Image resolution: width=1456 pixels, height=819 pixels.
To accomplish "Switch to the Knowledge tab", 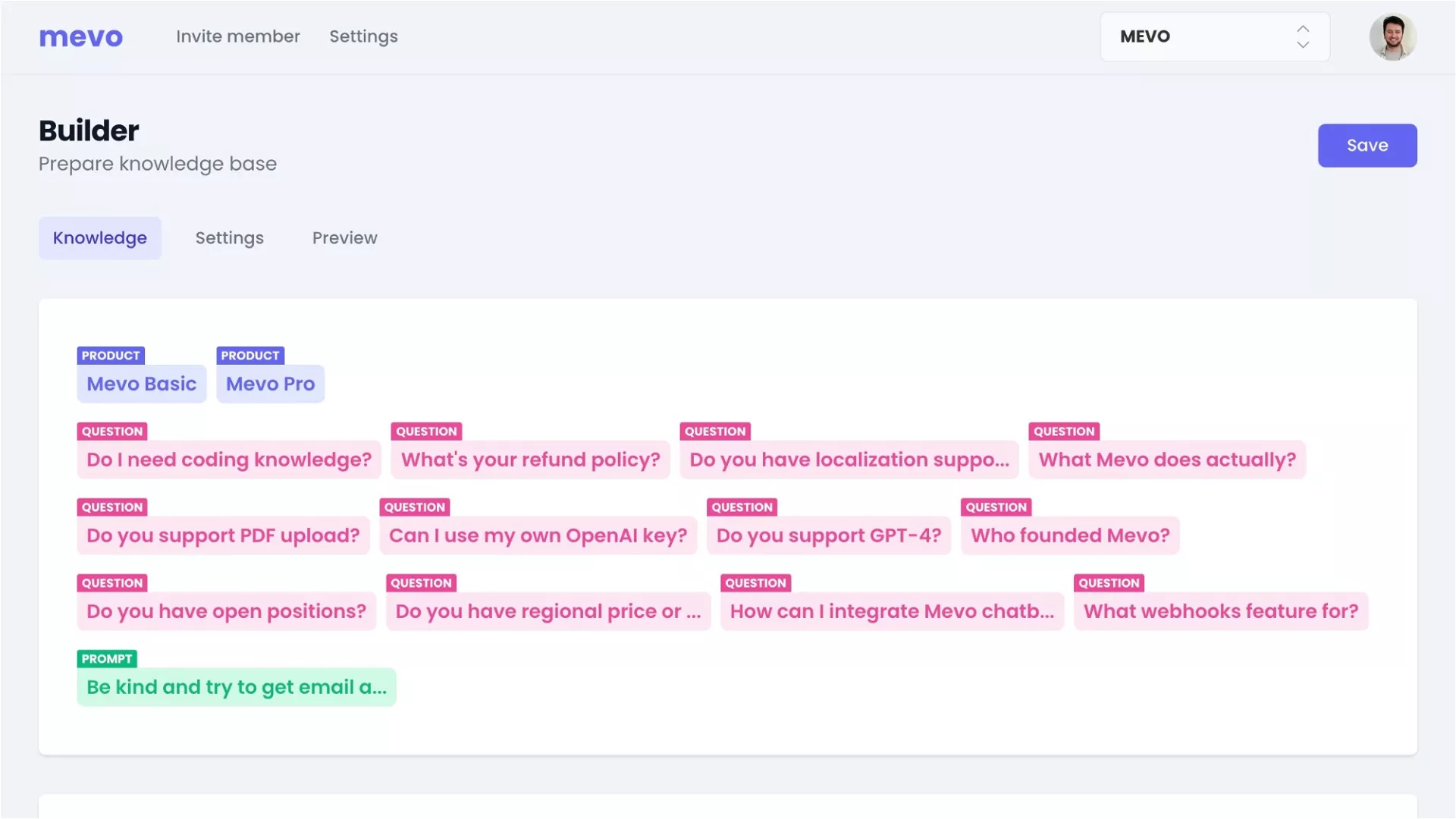I will coord(99,238).
